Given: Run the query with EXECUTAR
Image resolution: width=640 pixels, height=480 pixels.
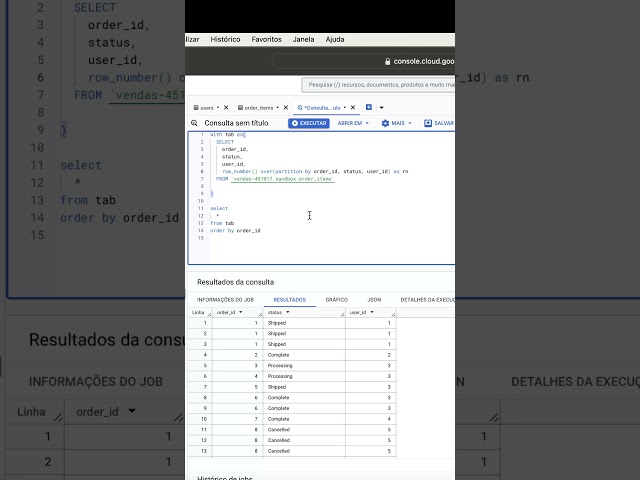Looking at the screenshot, I should (309, 123).
